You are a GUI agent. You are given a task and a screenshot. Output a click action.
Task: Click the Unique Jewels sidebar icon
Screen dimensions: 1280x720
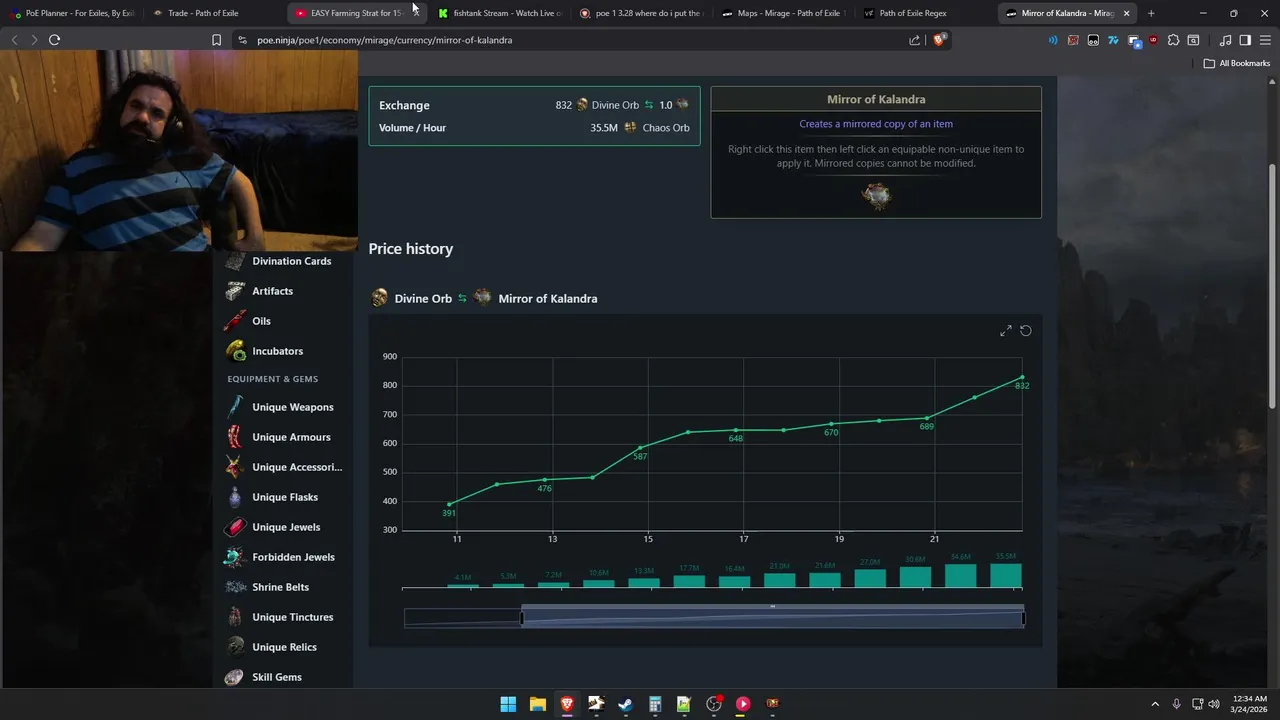234,527
